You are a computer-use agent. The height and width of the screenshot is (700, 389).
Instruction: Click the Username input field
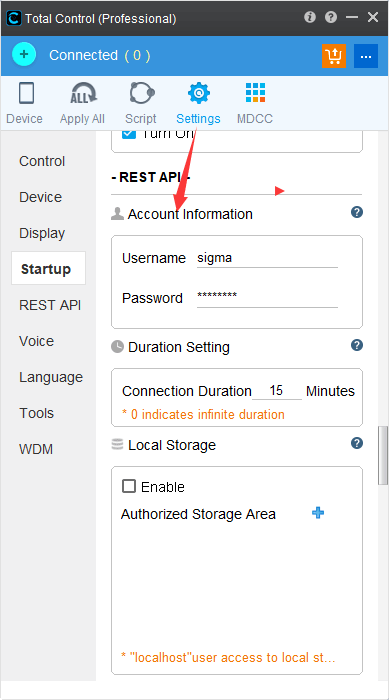tap(267, 258)
